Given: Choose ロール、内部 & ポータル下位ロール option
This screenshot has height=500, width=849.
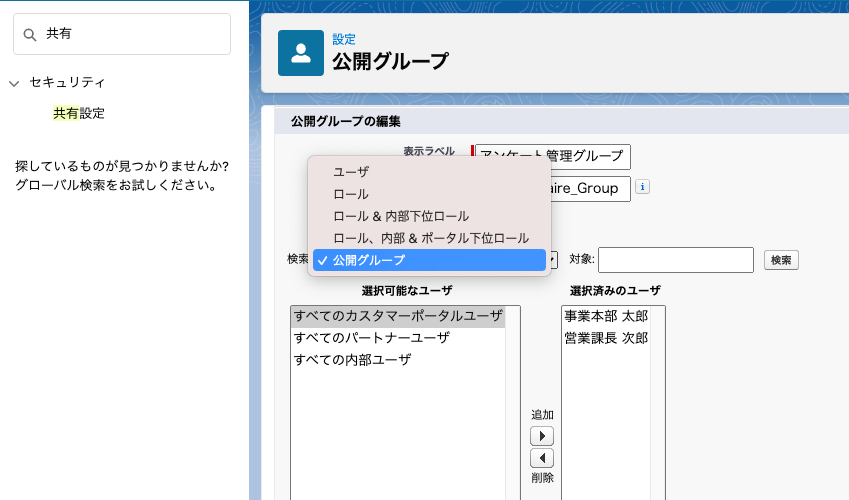Looking at the screenshot, I should [430, 238].
